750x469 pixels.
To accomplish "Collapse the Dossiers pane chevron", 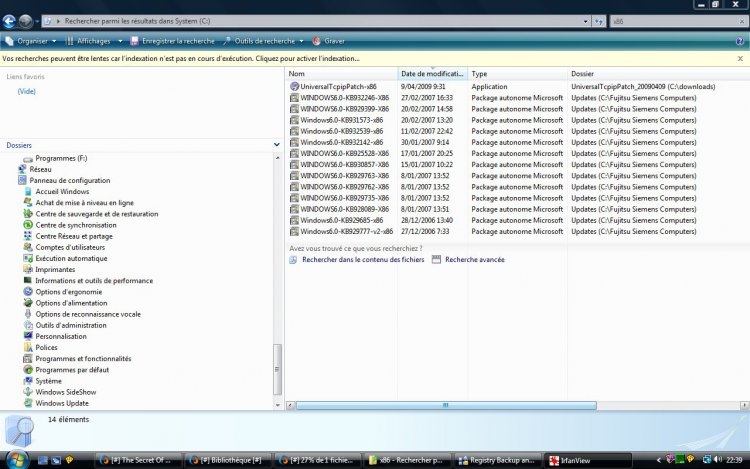I will click(x=276, y=144).
